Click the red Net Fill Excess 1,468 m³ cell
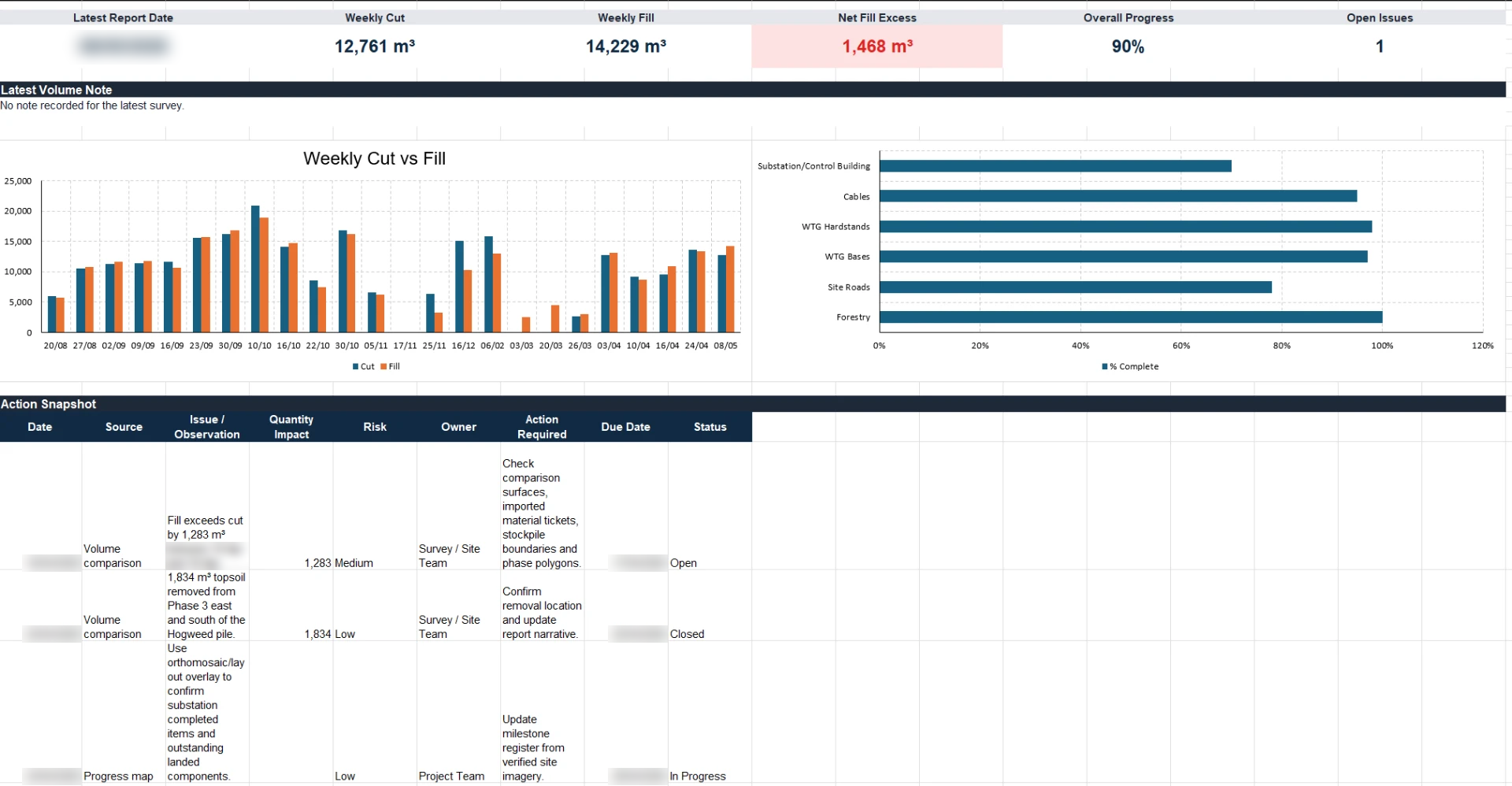This screenshot has width=1512, height=786. tap(877, 46)
